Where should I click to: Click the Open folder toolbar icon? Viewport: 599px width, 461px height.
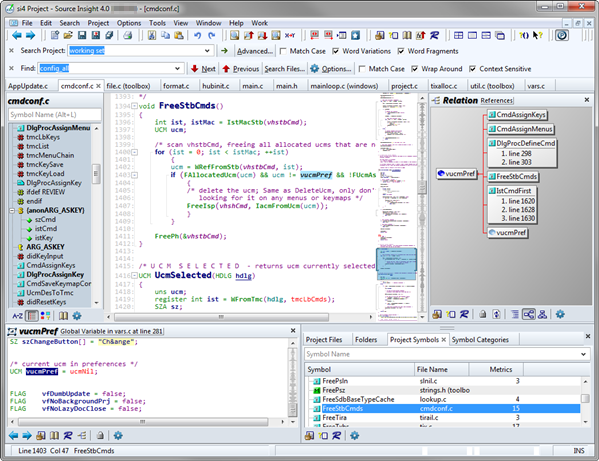pyautogui.click(x=68, y=36)
